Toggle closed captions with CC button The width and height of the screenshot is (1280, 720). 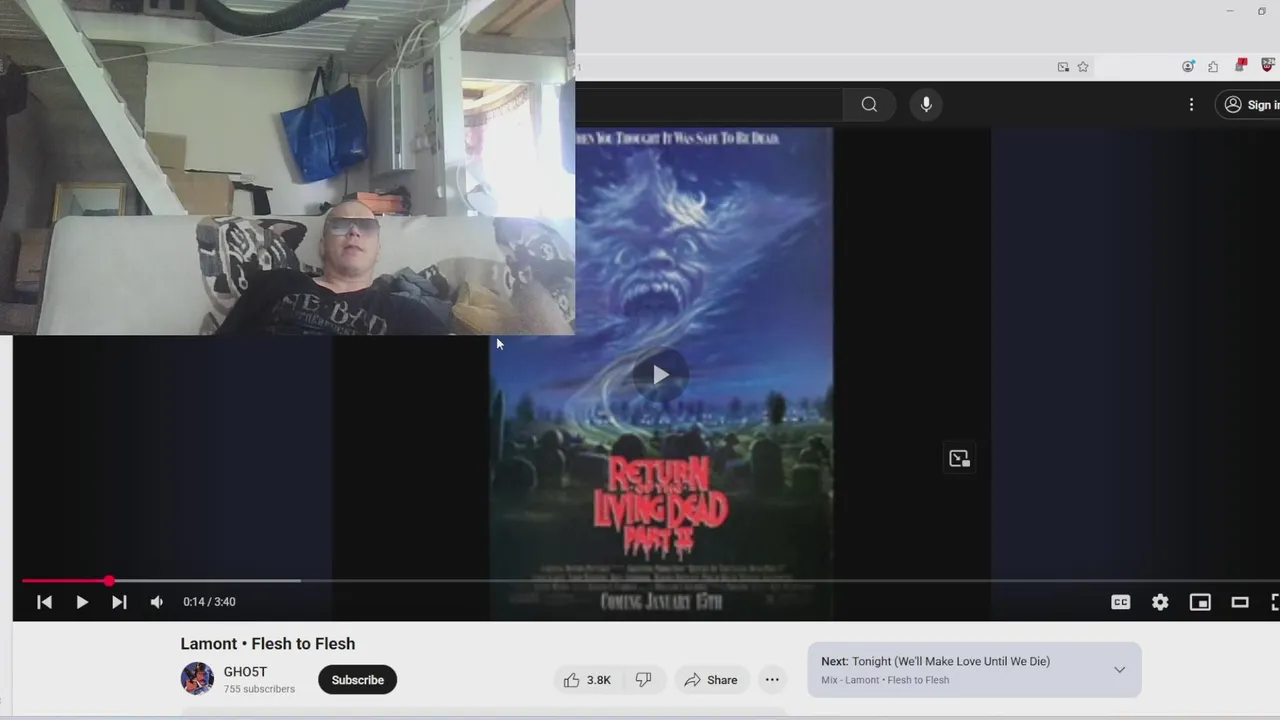1121,602
